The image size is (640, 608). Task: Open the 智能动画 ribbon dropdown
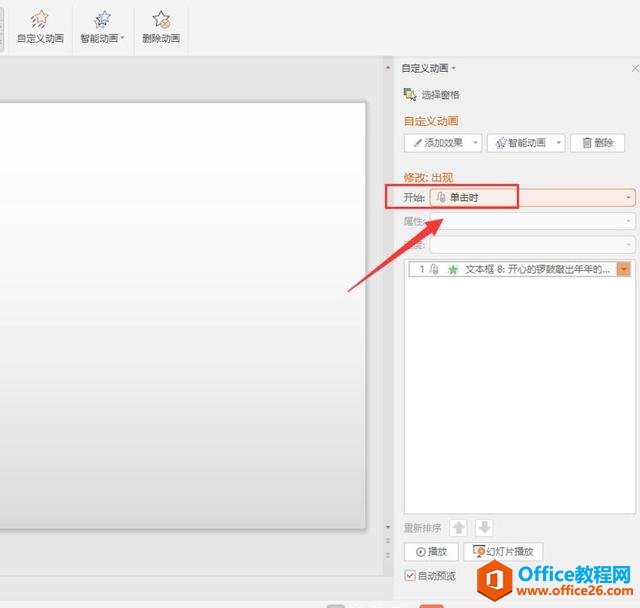[102, 27]
